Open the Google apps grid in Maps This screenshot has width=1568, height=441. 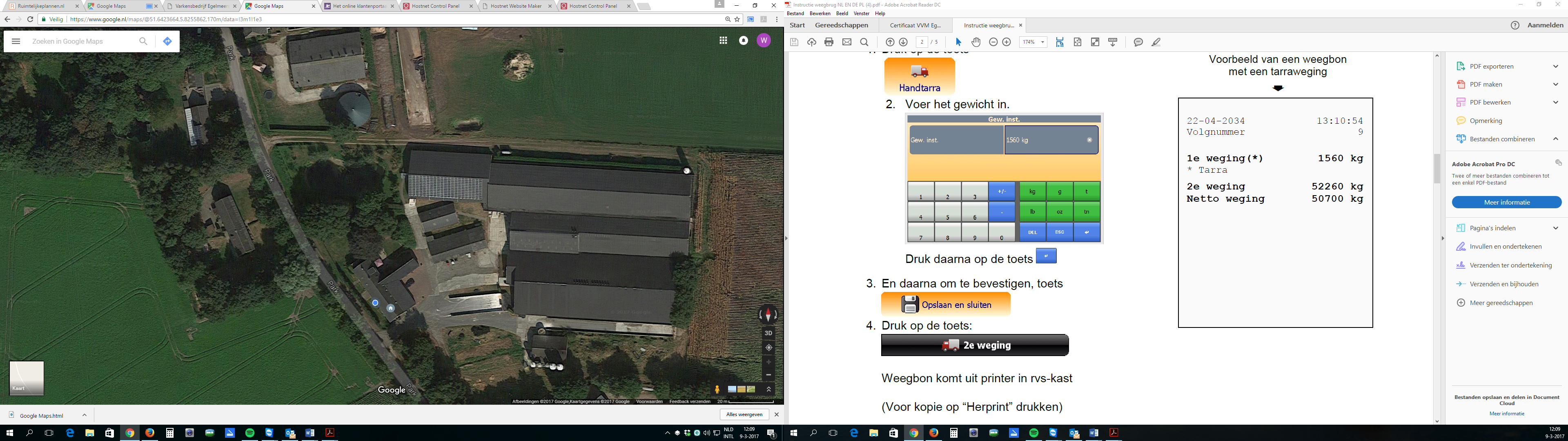coord(723,40)
